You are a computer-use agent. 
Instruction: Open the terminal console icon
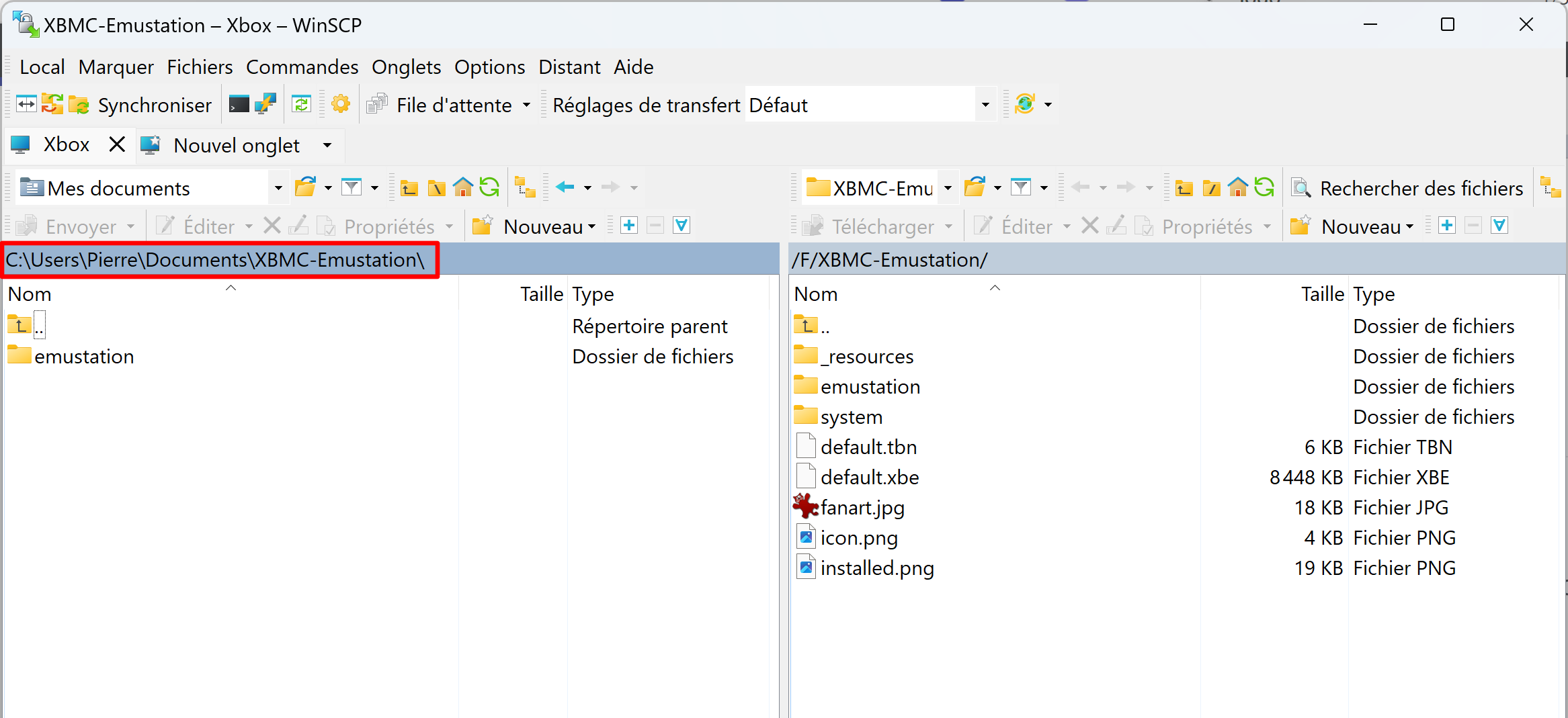coord(239,104)
